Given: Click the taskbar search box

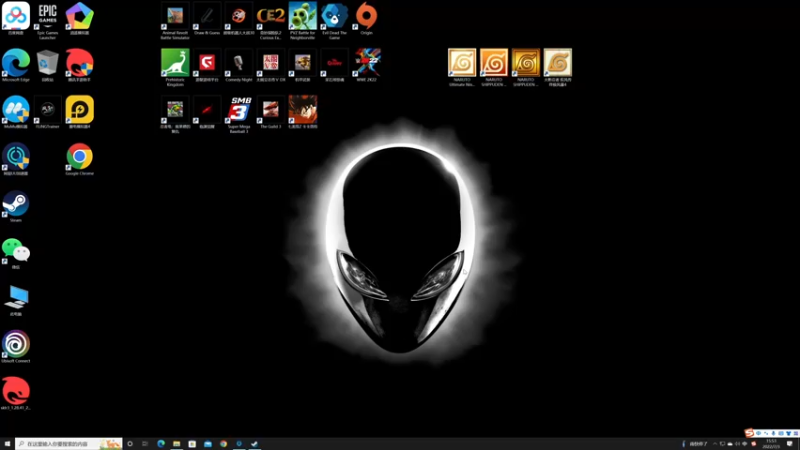Looking at the screenshot, I should click(x=69, y=444).
